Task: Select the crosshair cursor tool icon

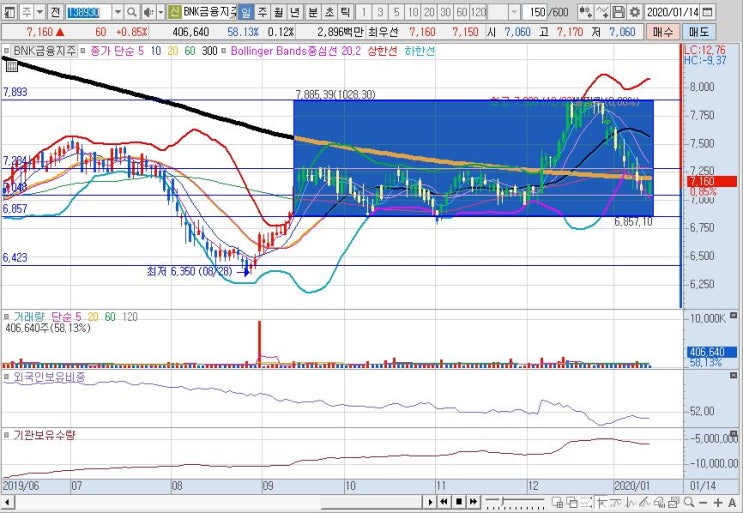Action: tap(602, 502)
